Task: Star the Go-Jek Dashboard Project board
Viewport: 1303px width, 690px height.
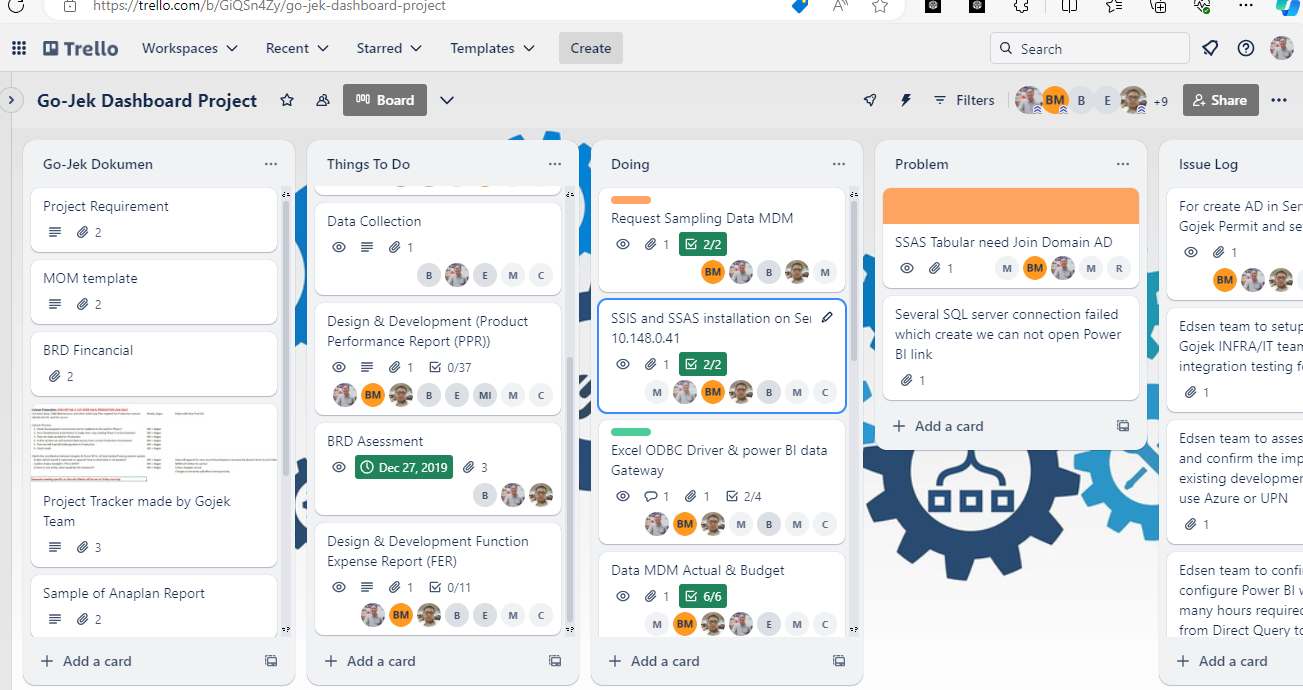Action: pos(287,100)
